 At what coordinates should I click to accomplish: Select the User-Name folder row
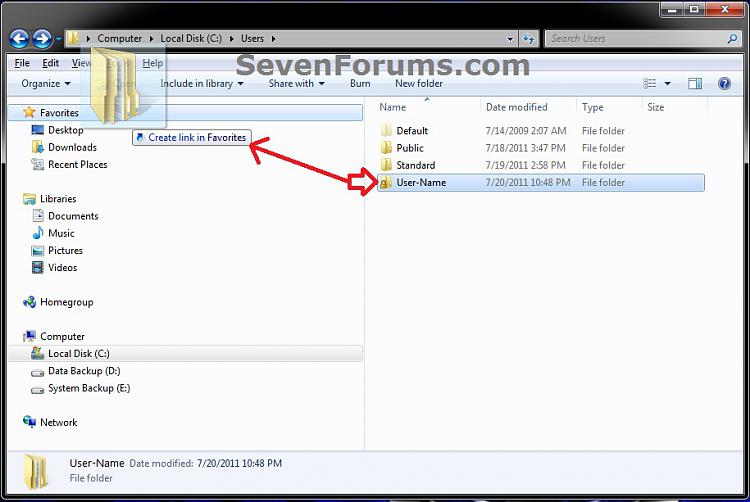541,183
